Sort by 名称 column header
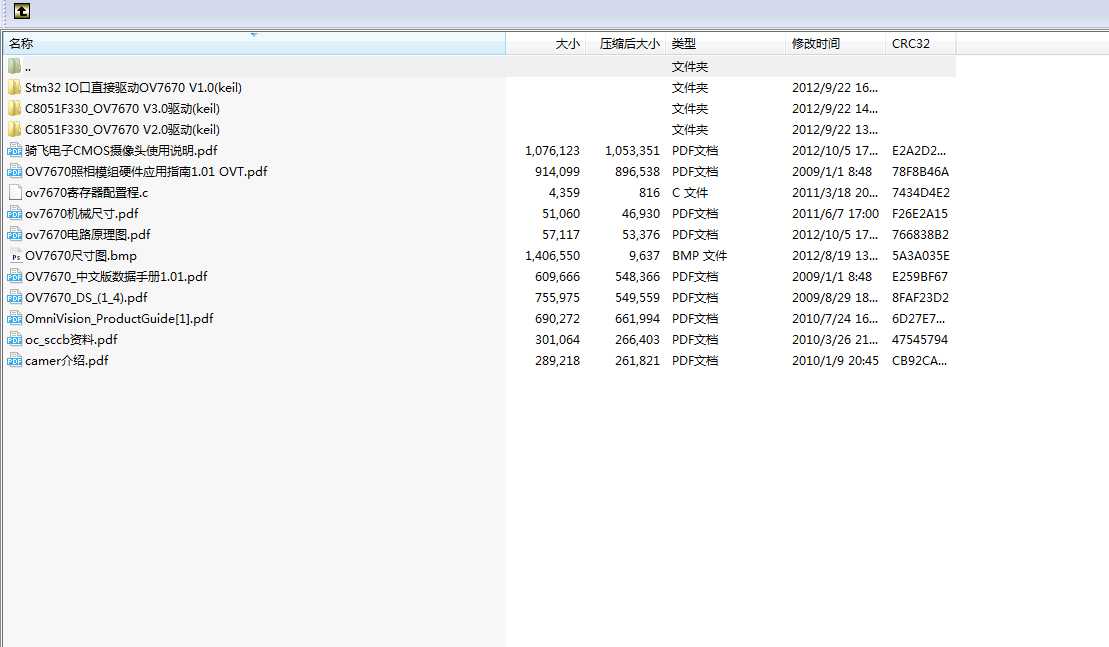The width and height of the screenshot is (1109, 647). 255,44
